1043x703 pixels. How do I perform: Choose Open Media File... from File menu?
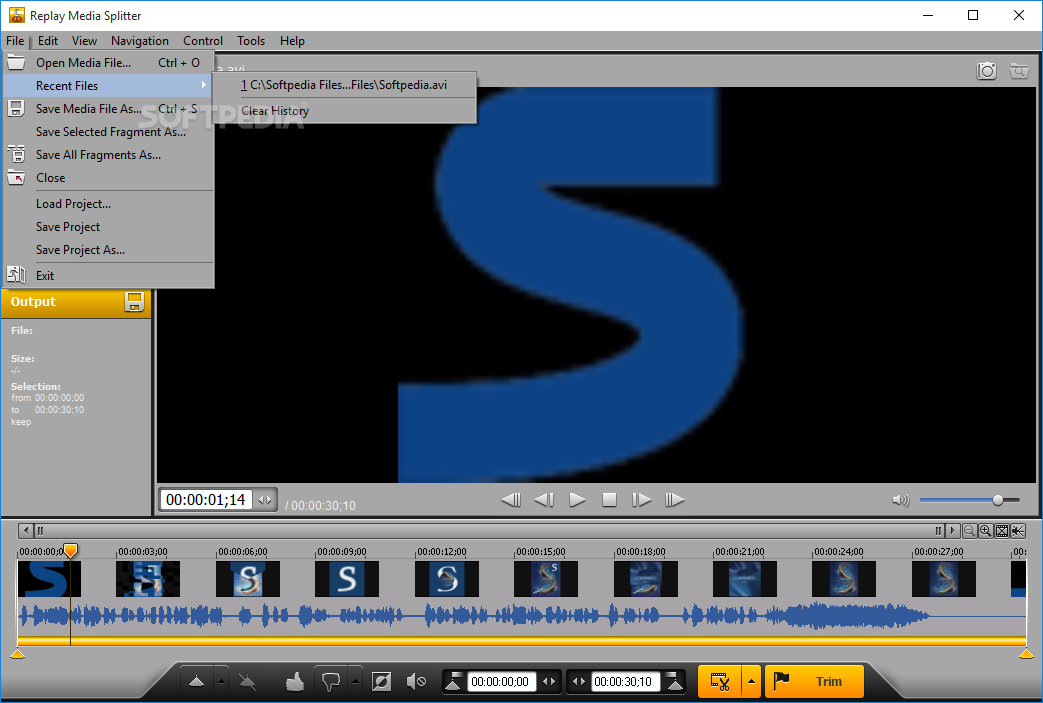point(108,63)
